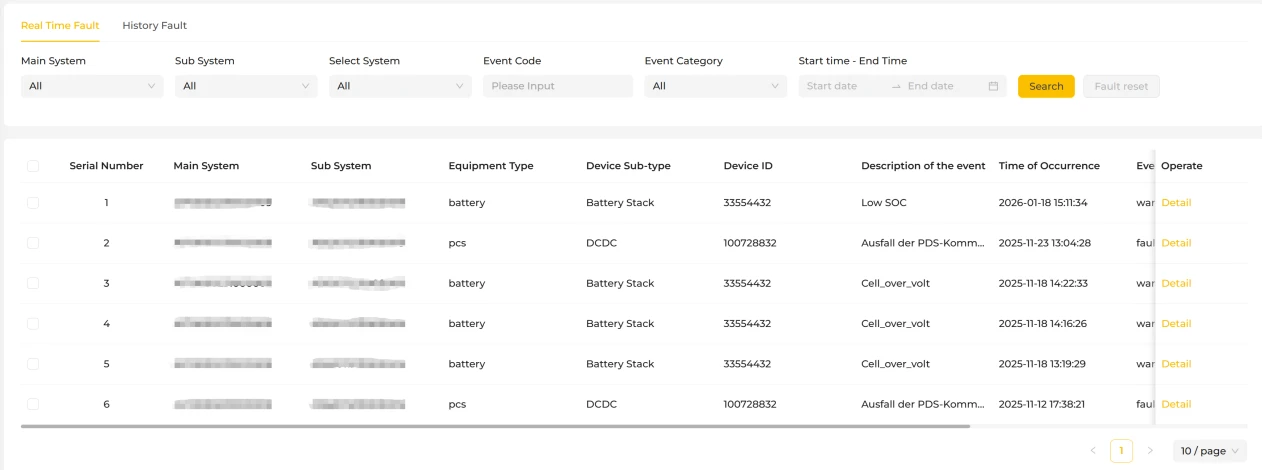This screenshot has height=470, width=1262.
Task: Click pcs equipment type in row 2
Action: pos(457,243)
